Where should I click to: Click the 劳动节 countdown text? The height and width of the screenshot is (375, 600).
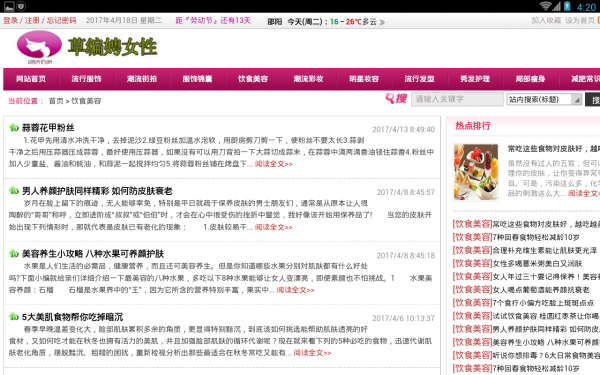point(213,21)
